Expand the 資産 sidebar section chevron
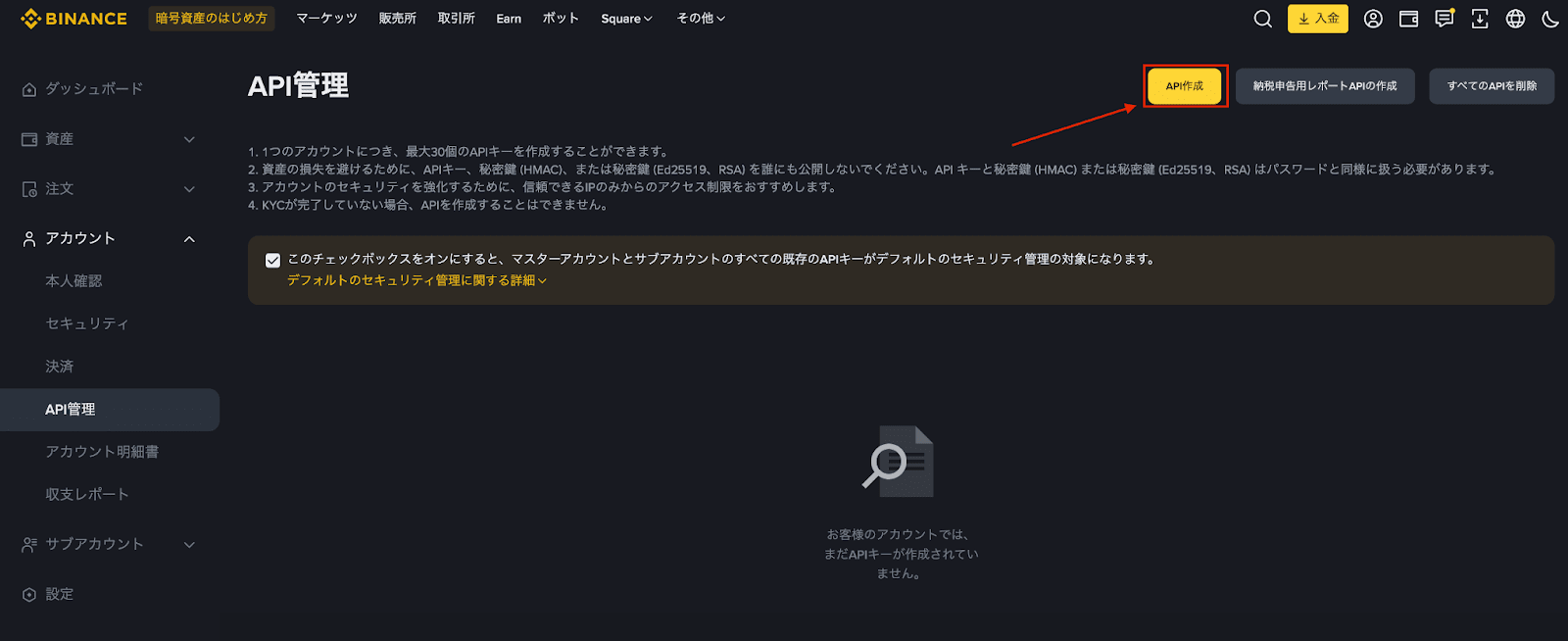 click(x=189, y=139)
